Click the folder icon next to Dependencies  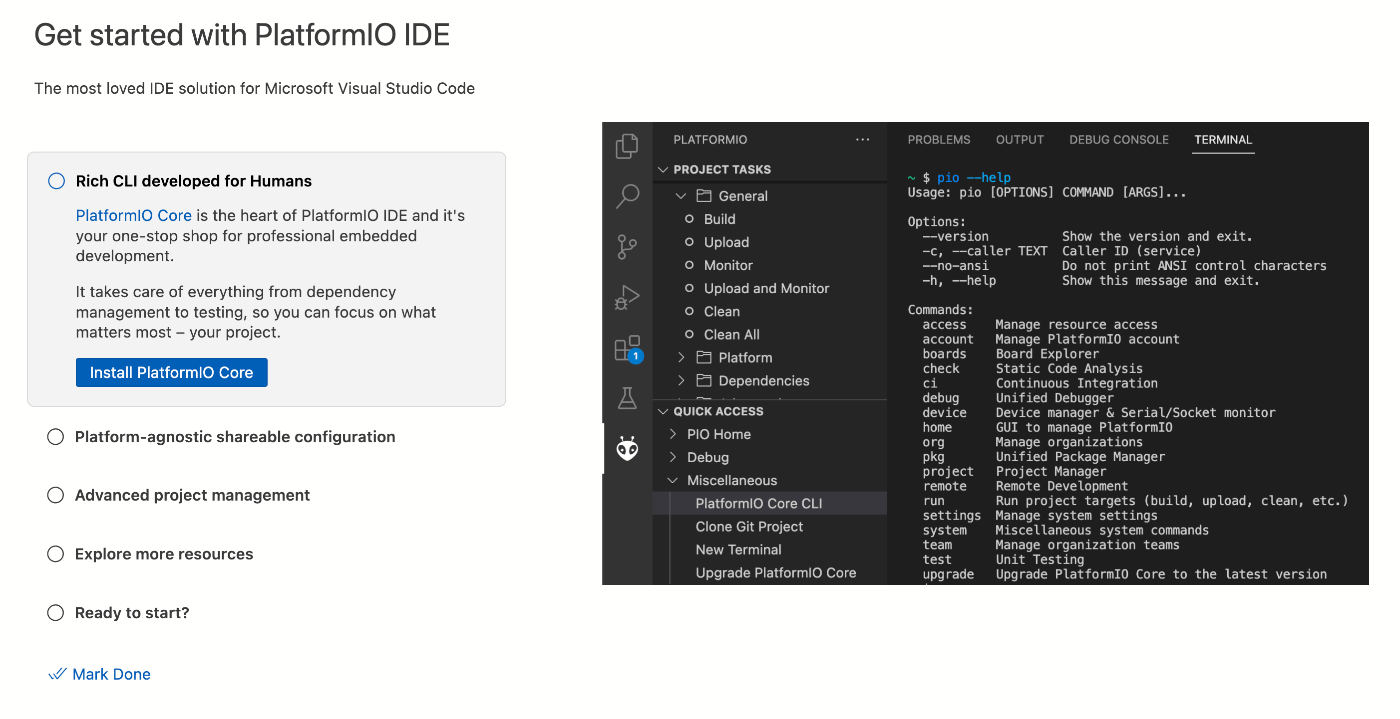703,380
